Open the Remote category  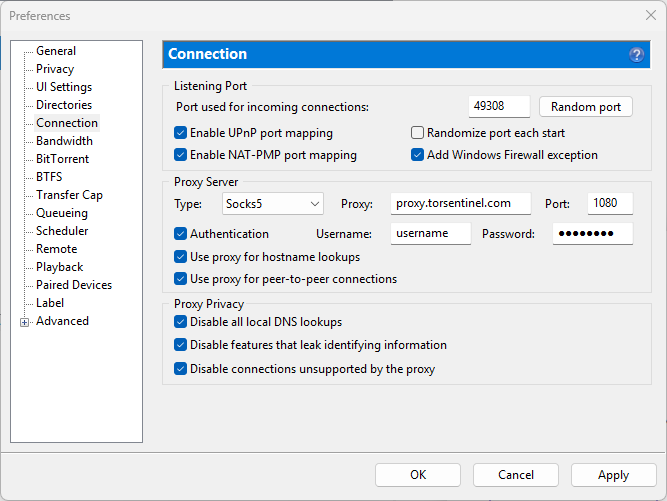pyautogui.click(x=57, y=249)
